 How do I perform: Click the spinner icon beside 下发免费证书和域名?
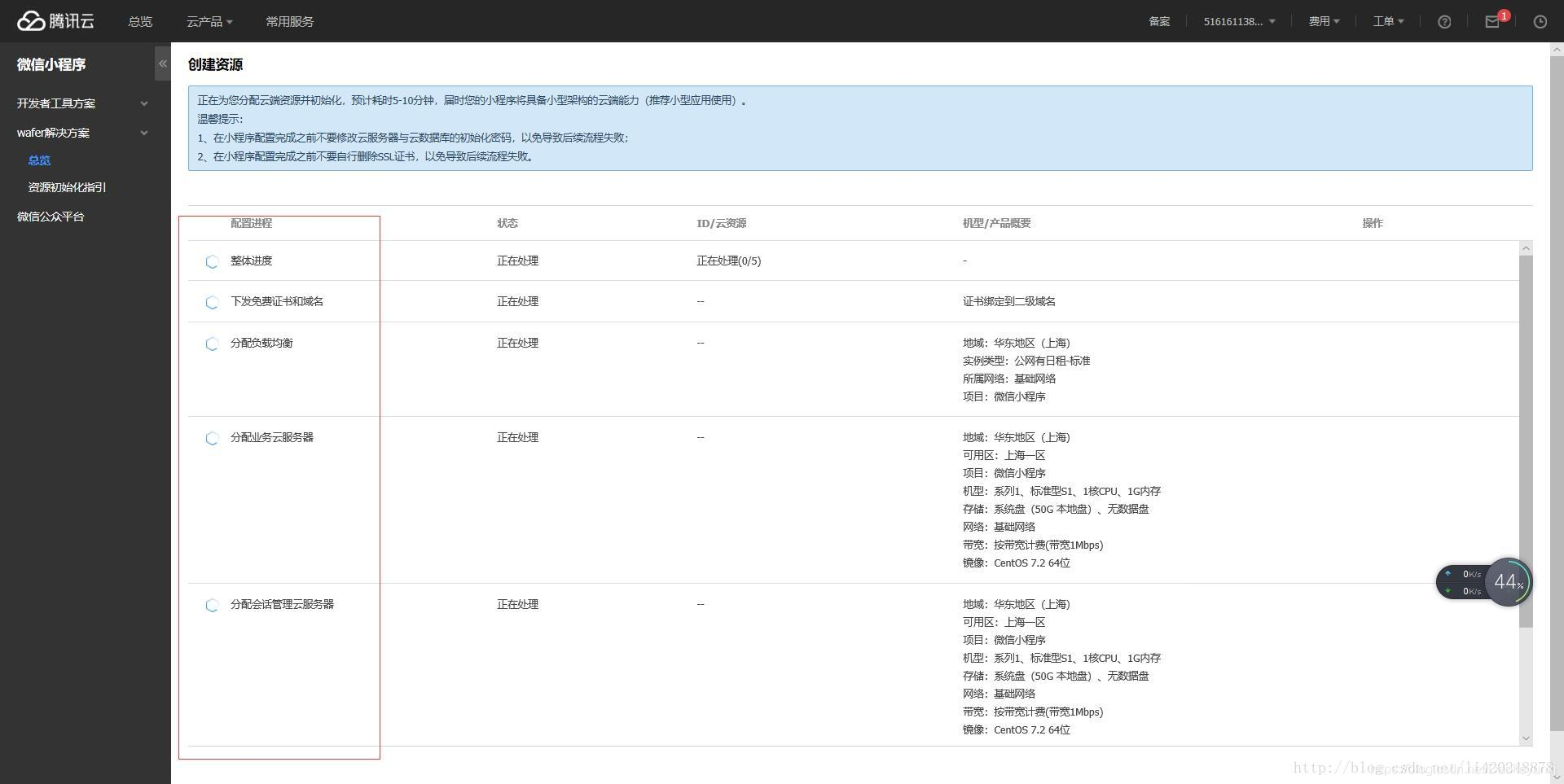pos(212,302)
